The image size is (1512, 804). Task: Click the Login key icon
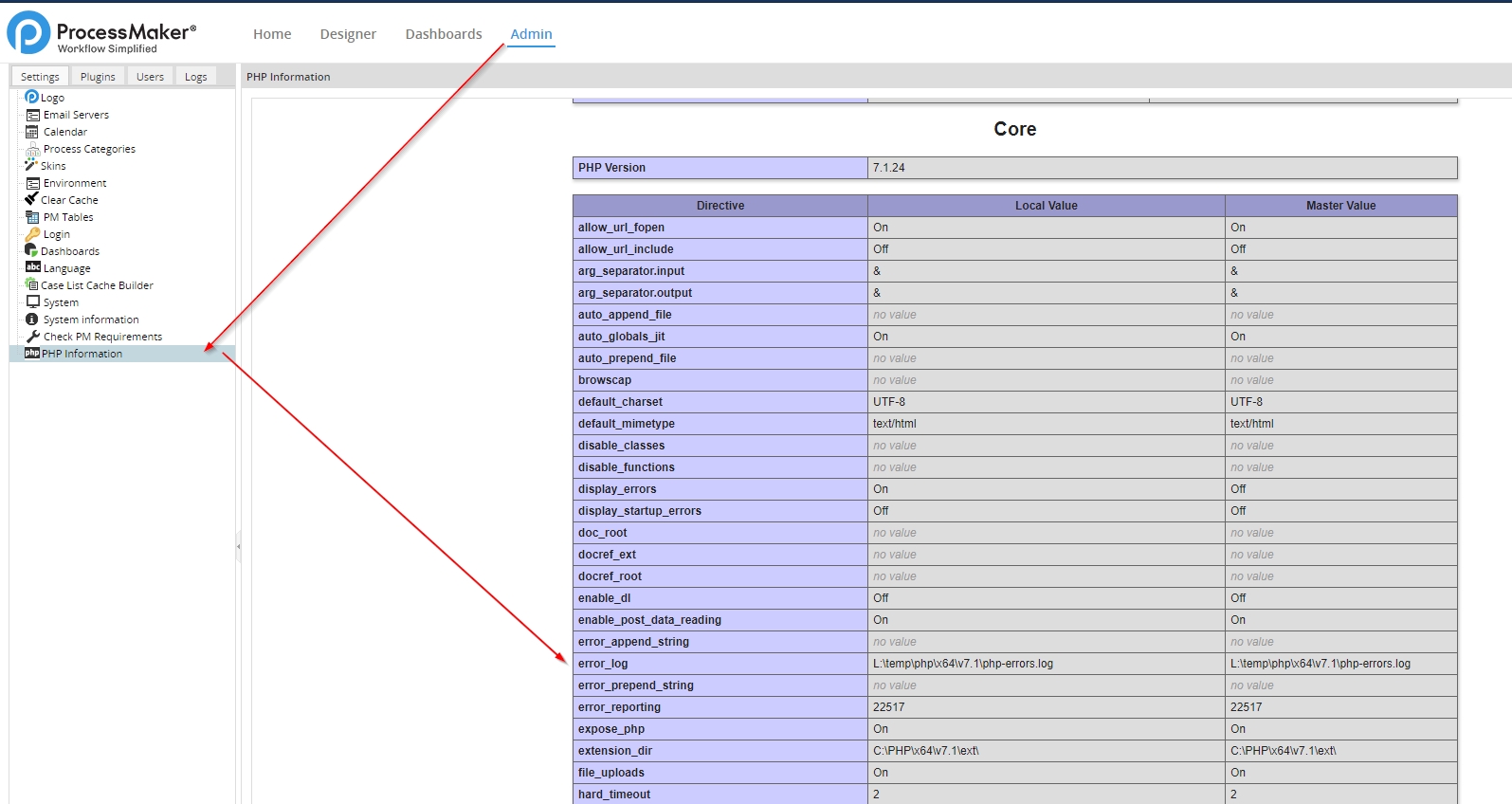[x=32, y=233]
